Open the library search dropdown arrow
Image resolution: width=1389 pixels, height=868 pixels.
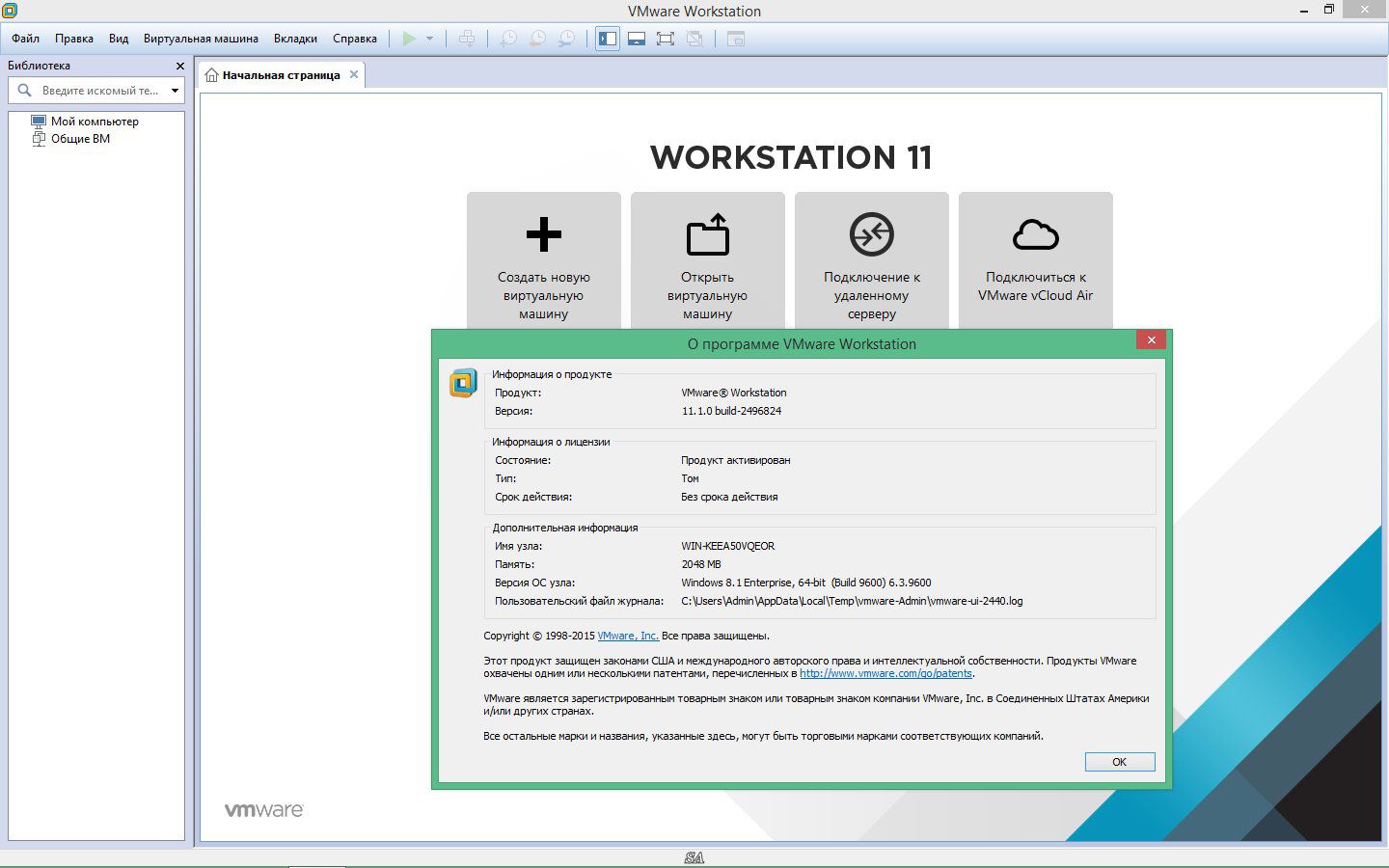point(175,91)
